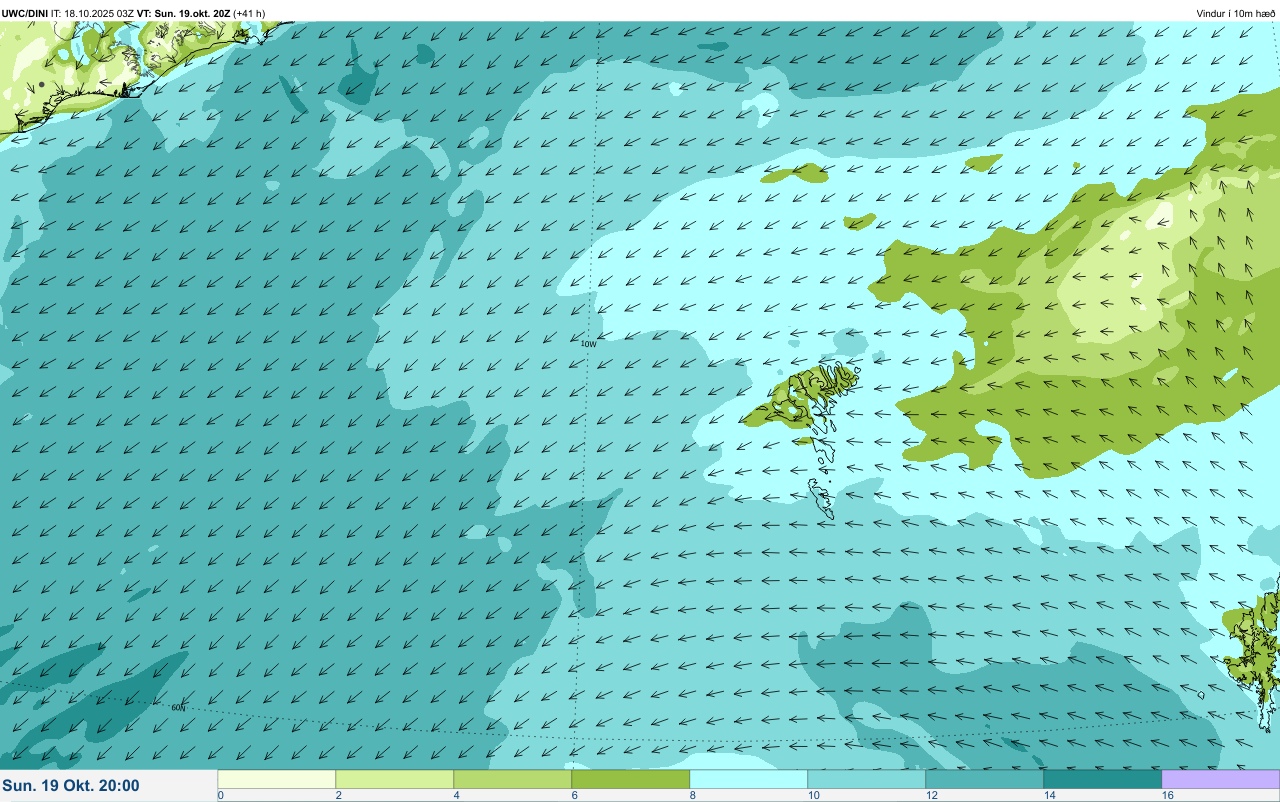Click the 'VT: Sun. 19.okt. 20Z' valid time
The width and height of the screenshot is (1280, 802).
[183, 13]
